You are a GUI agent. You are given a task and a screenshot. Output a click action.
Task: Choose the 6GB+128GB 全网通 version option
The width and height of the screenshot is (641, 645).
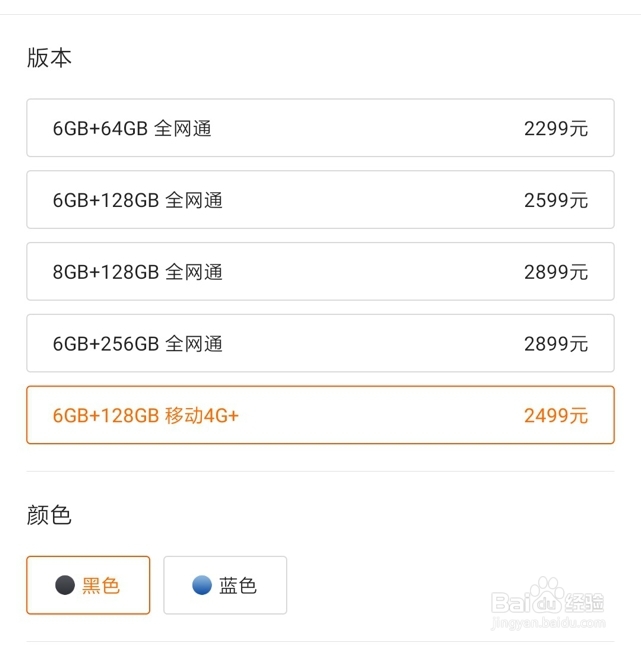320,200
